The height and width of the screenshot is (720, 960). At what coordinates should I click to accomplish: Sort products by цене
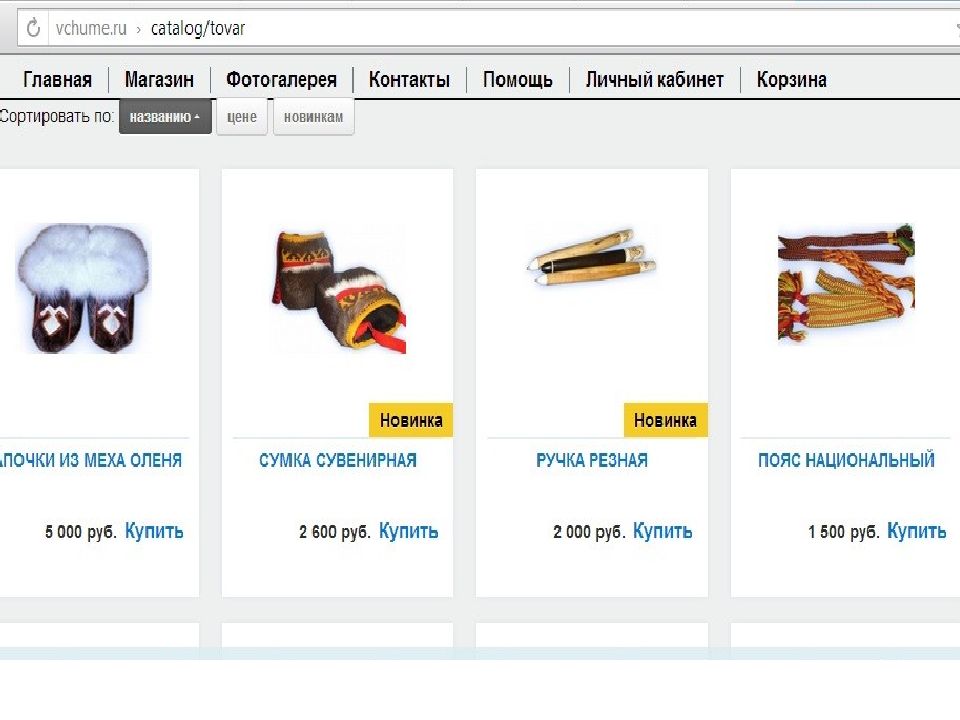pos(242,116)
